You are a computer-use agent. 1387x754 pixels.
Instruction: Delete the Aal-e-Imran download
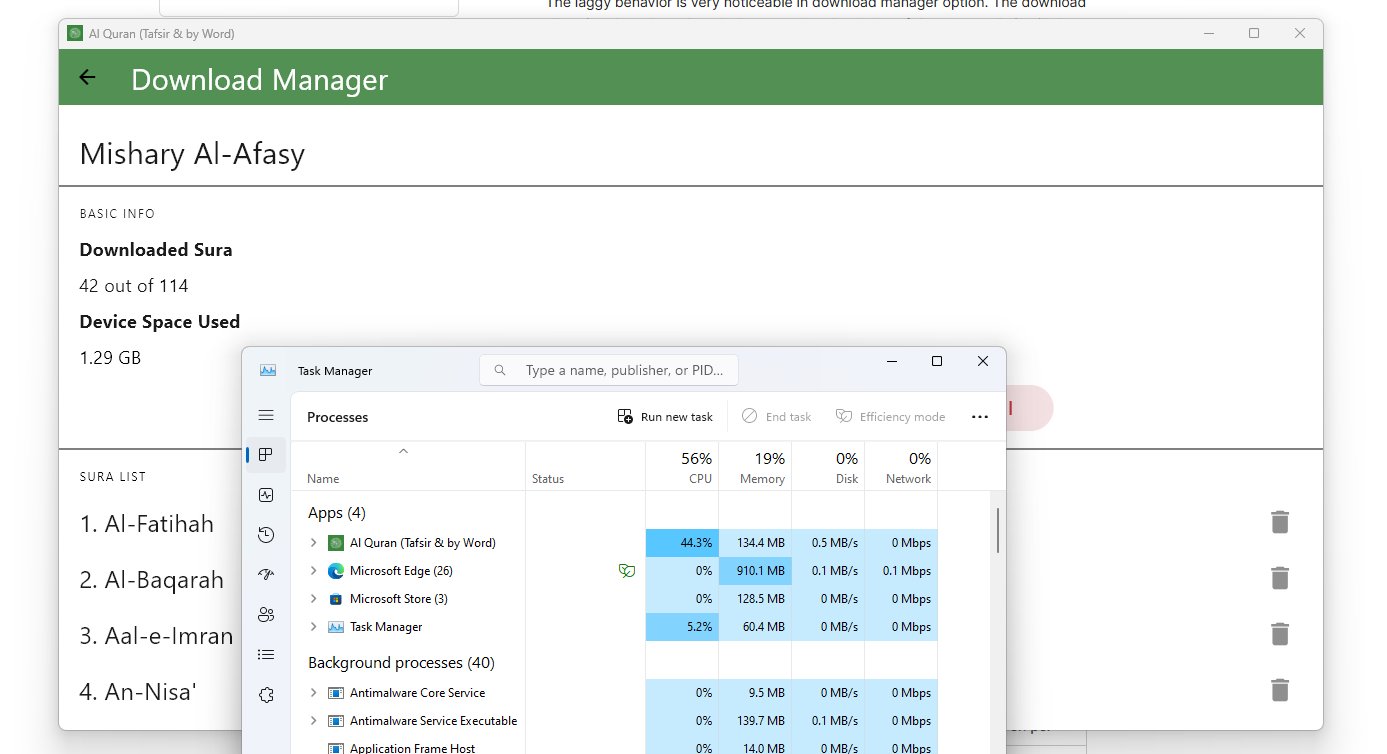pyautogui.click(x=1279, y=634)
